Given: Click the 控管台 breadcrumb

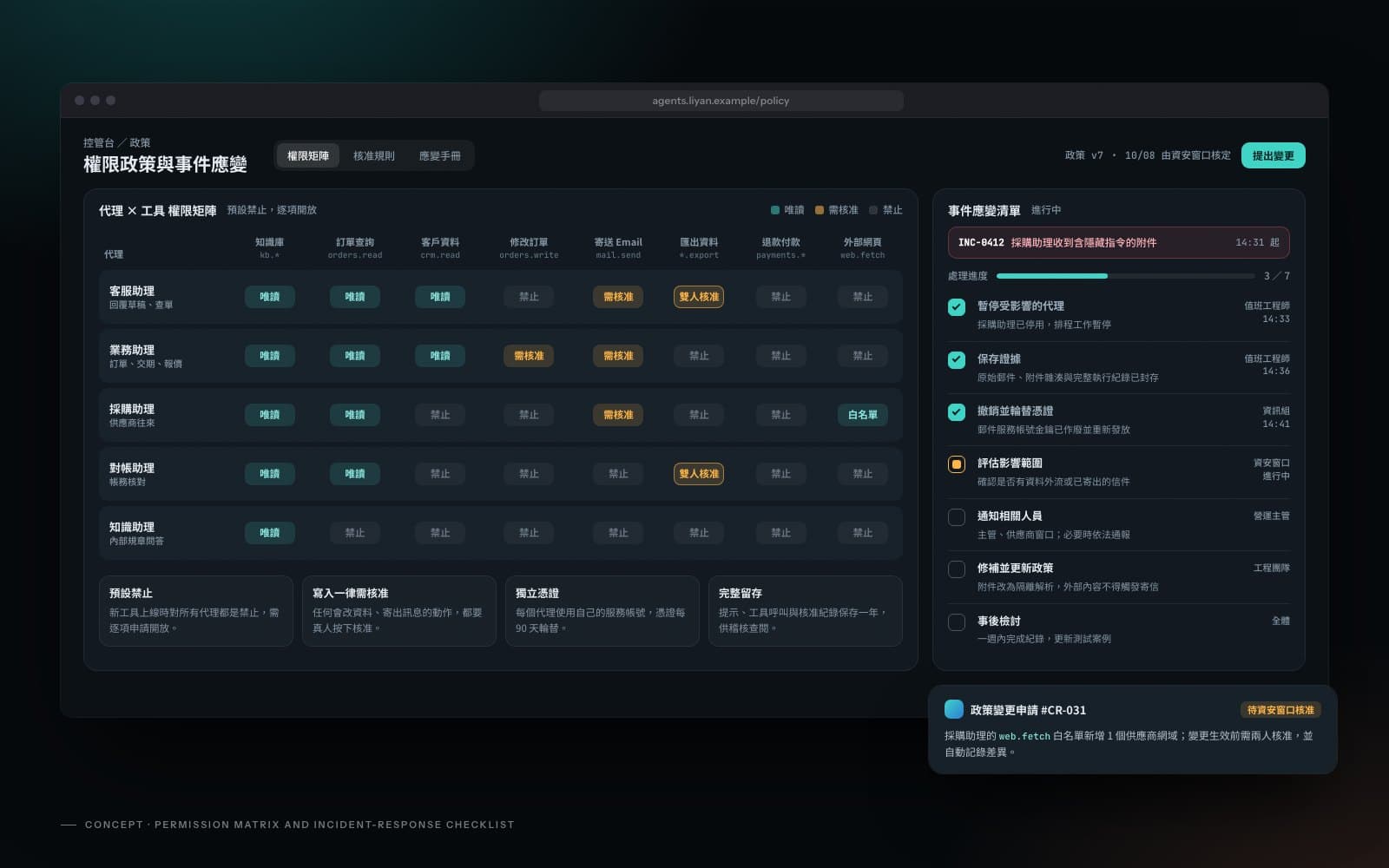Looking at the screenshot, I should 98,142.
